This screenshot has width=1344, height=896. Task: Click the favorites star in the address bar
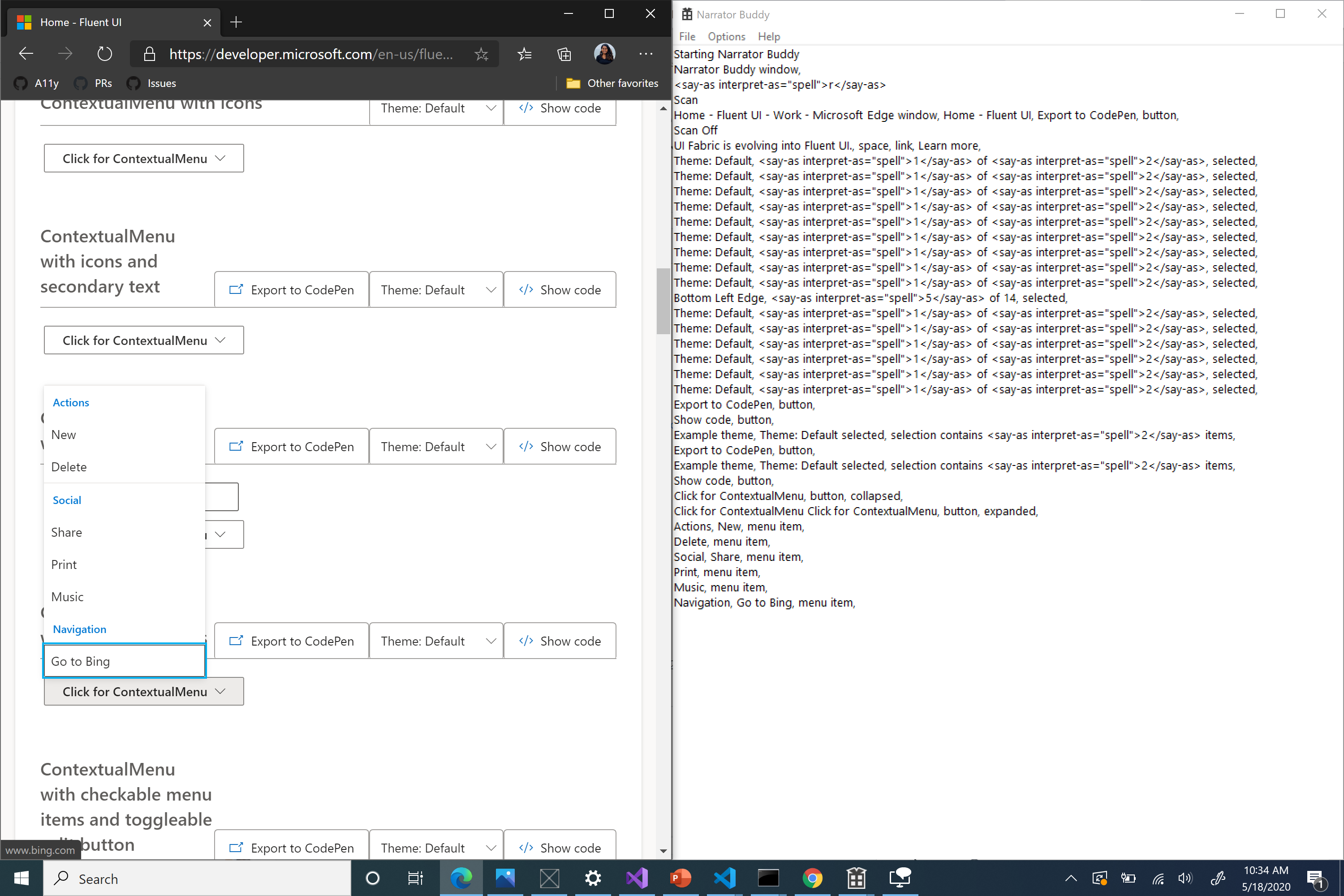[481, 54]
